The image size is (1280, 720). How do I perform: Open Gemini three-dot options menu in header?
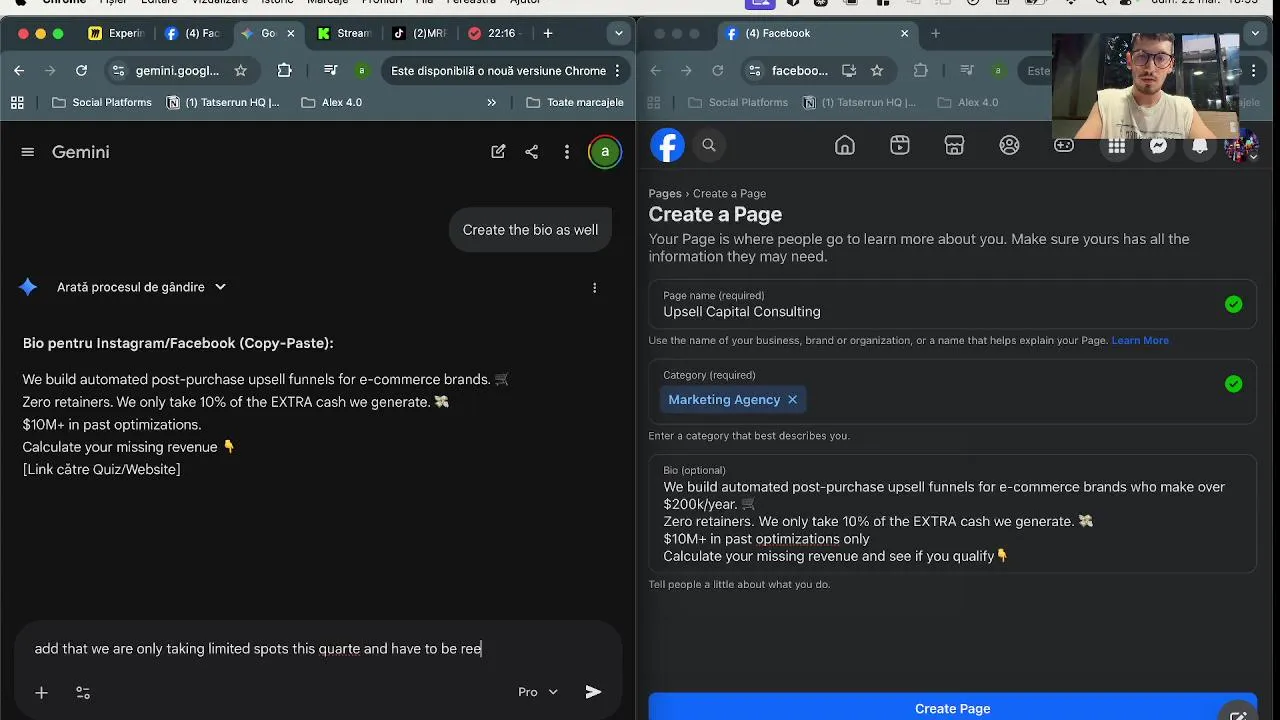point(567,152)
